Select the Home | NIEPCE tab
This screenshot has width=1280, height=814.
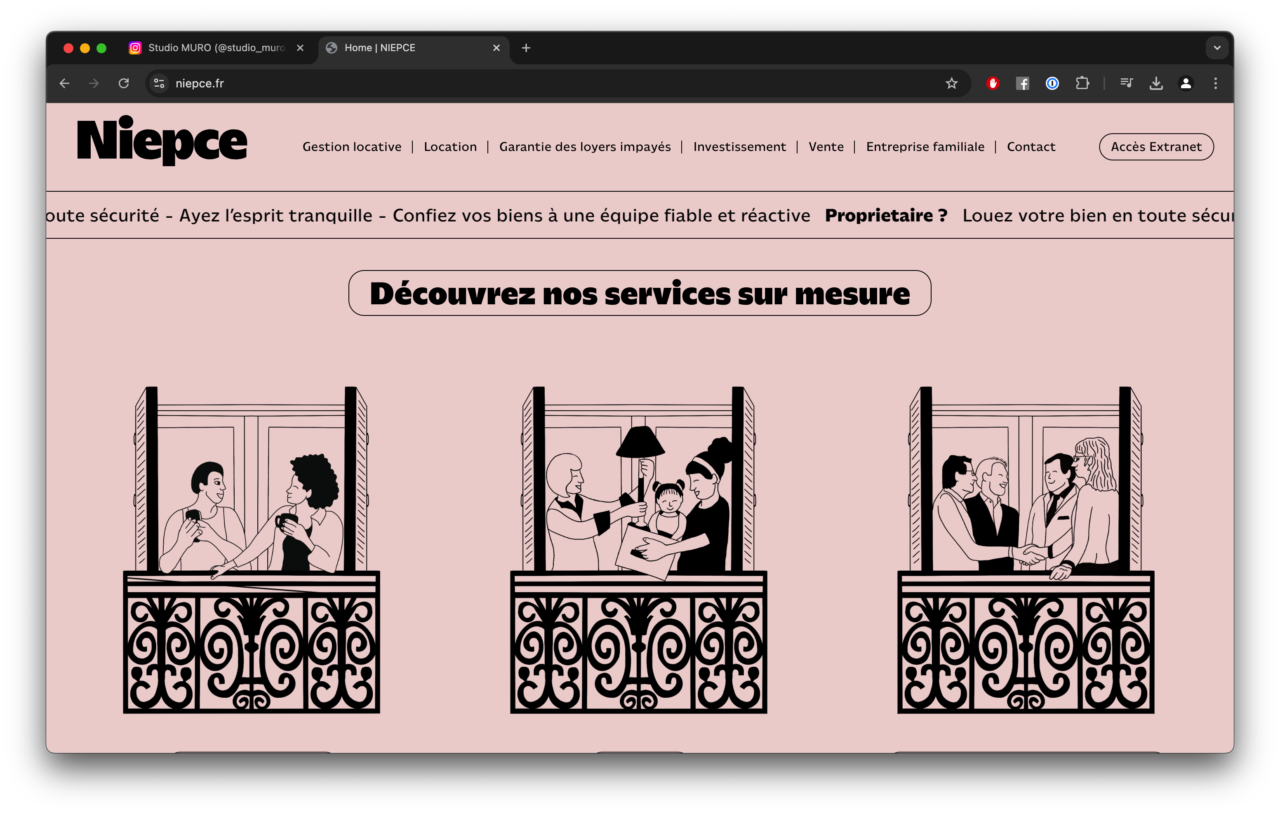(x=414, y=48)
